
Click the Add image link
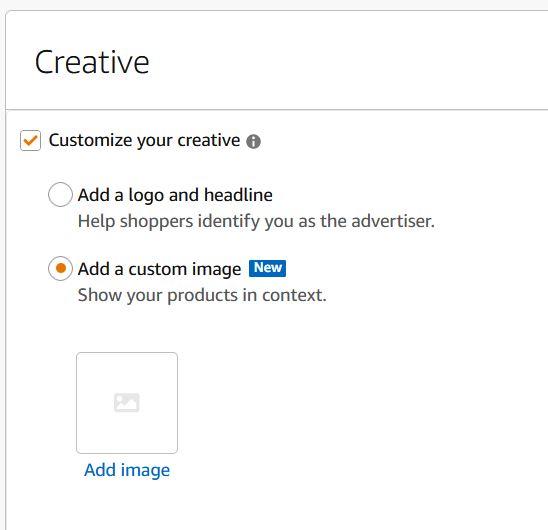[x=127, y=470]
